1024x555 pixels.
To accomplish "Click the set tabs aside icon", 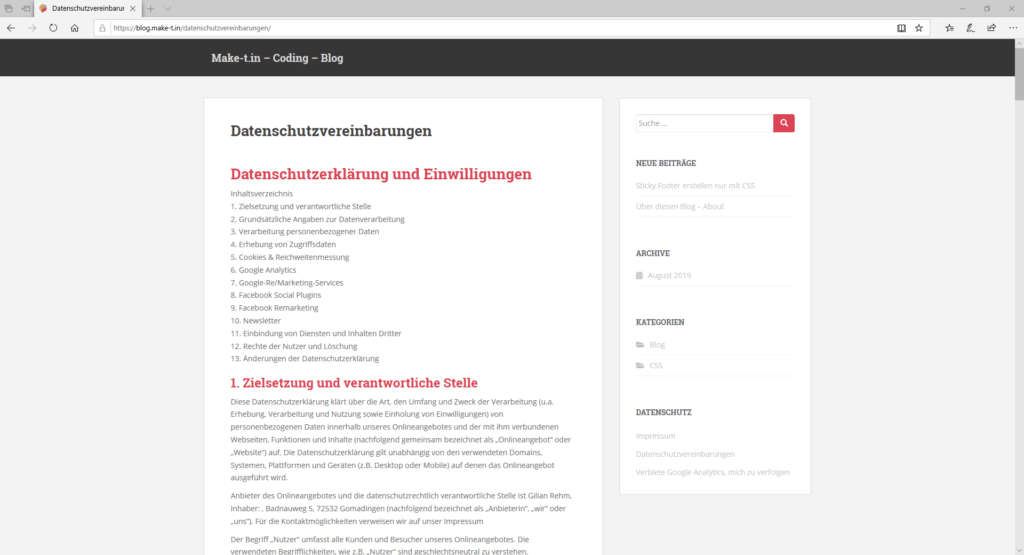I will tap(25, 8).
